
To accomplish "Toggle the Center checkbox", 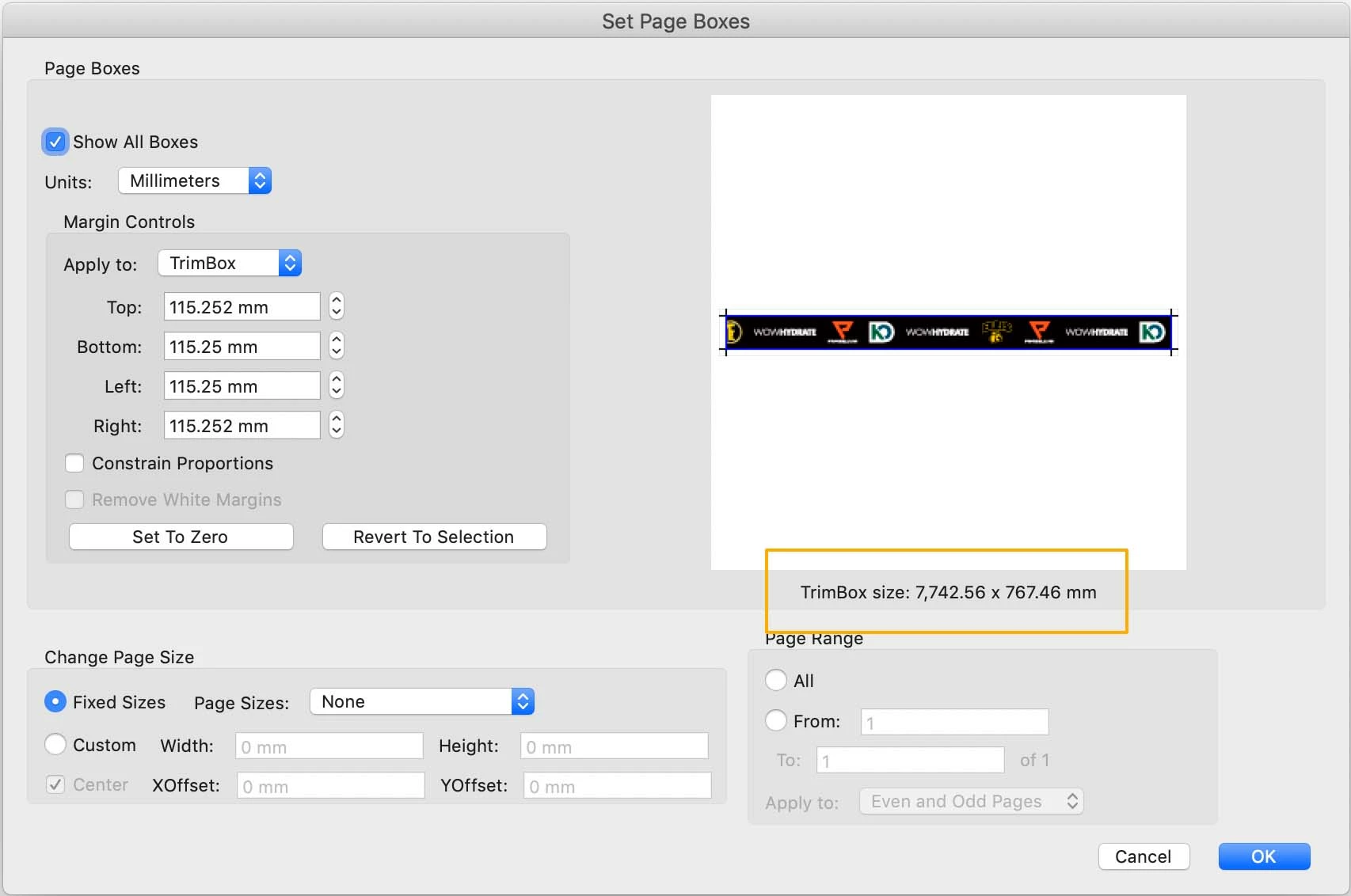I will click(55, 784).
